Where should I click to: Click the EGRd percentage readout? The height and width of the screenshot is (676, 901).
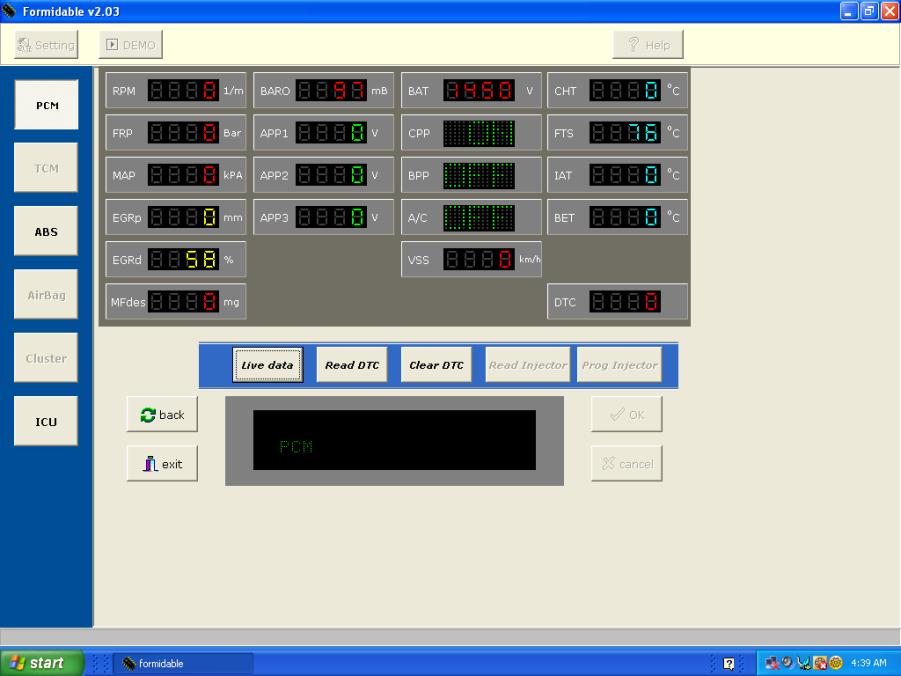[183, 259]
